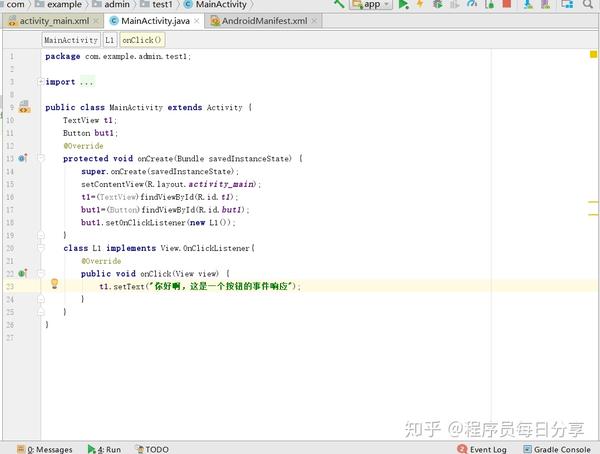This screenshot has height=454, width=600.
Task: Click fold end marker on line 19
Action: [41, 235]
